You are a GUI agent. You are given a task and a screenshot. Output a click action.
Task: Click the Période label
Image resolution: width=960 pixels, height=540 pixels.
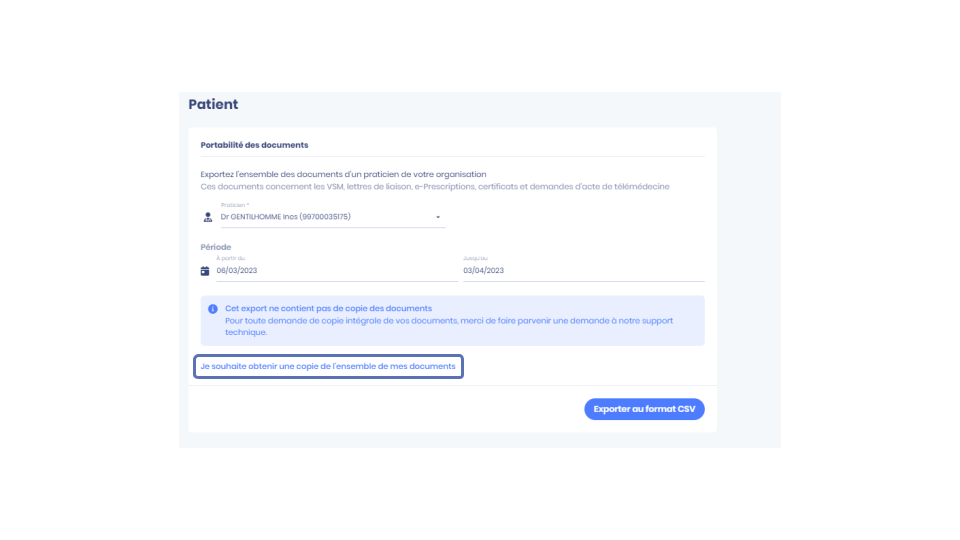216,247
